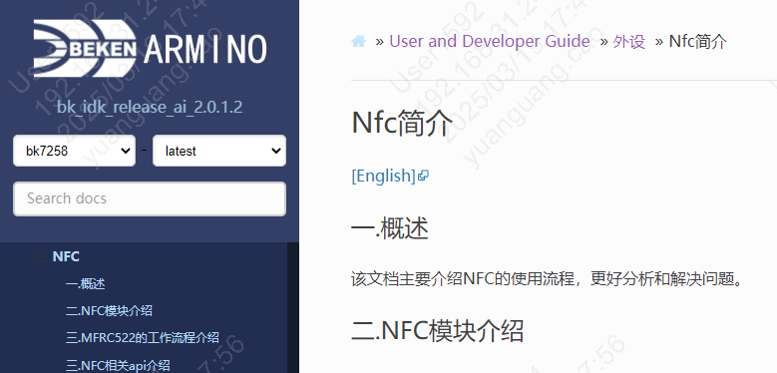
Task: Click the Nfc简介 breadcrumb text
Action: tap(698, 42)
